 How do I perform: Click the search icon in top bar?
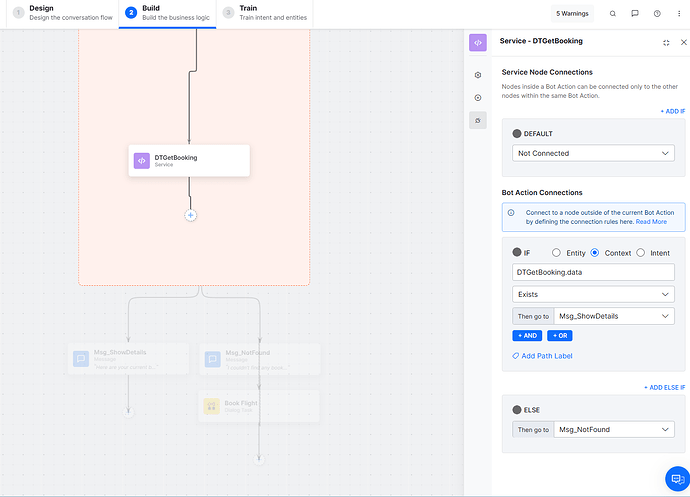click(x=613, y=14)
